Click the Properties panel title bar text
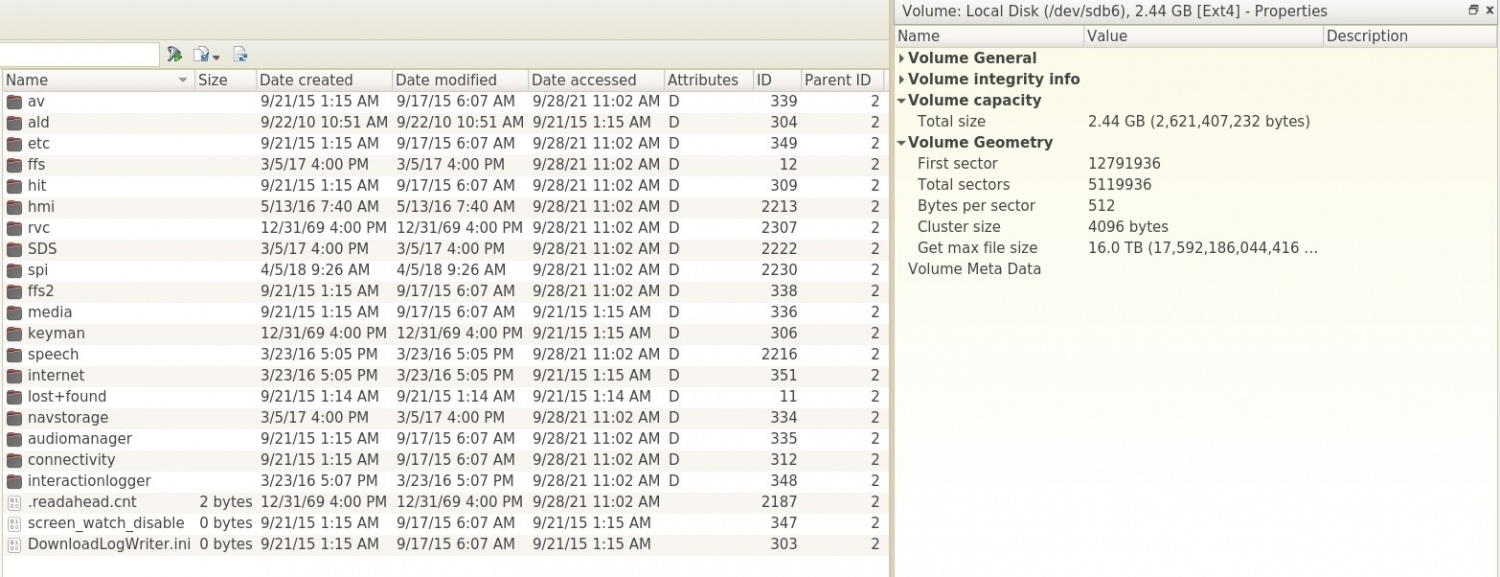The height and width of the screenshot is (577, 1500). (1115, 11)
